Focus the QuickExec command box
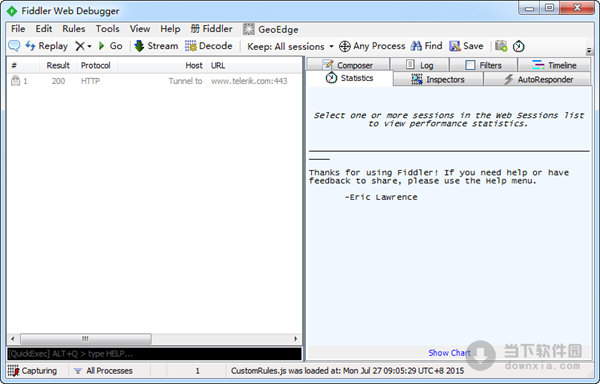 (x=155, y=354)
